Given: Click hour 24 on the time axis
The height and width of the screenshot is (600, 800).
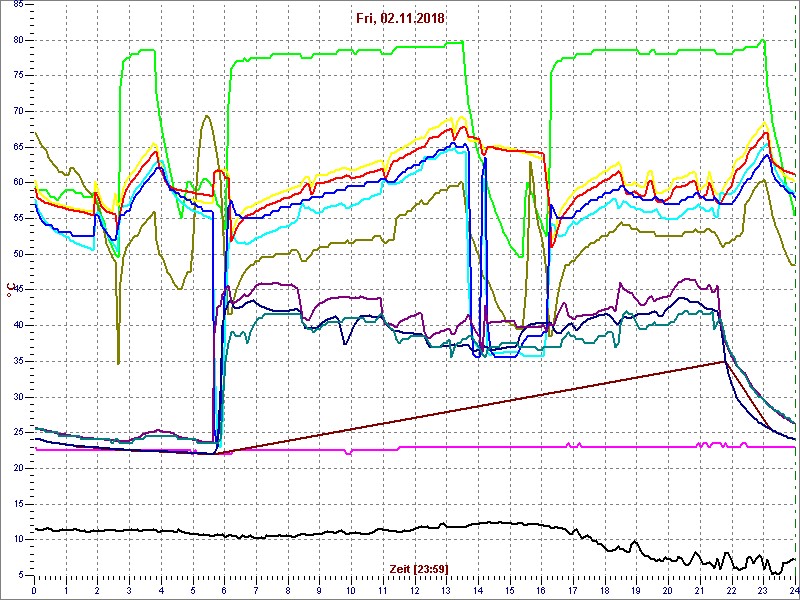Looking at the screenshot, I should point(794,591).
